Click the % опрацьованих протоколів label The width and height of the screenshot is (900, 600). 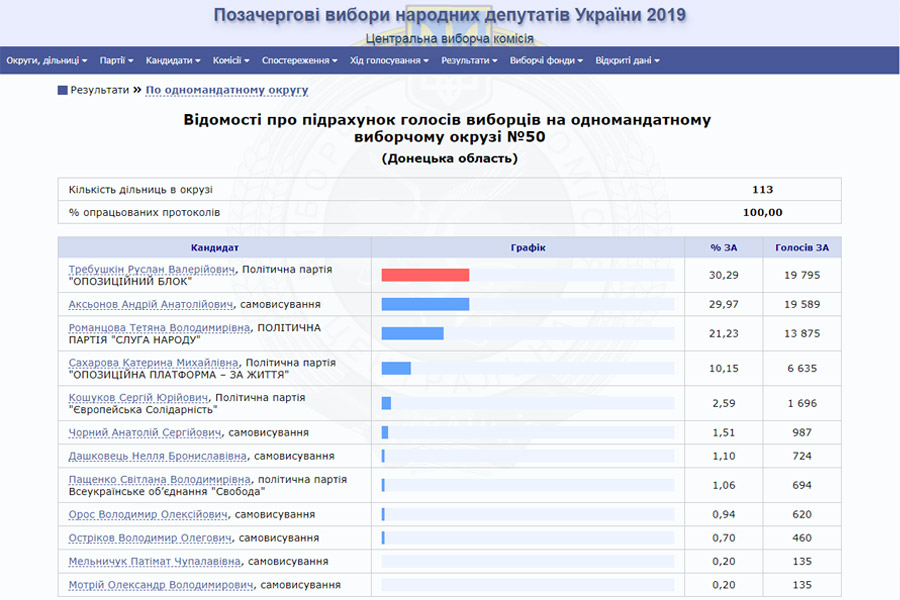tap(144, 212)
